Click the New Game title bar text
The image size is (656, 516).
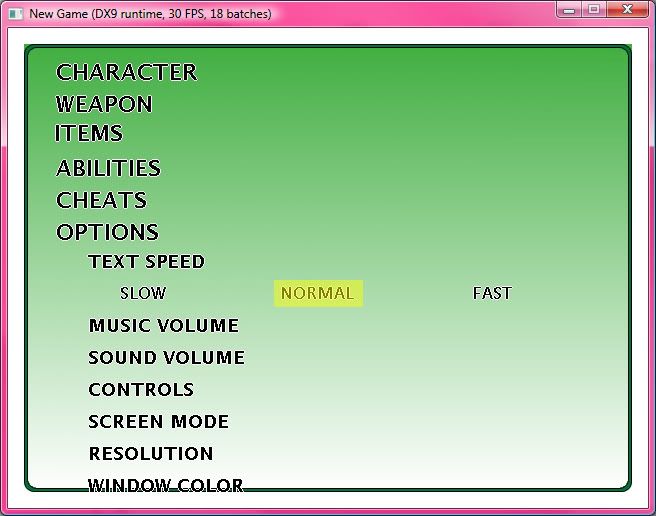pyautogui.click(x=150, y=14)
